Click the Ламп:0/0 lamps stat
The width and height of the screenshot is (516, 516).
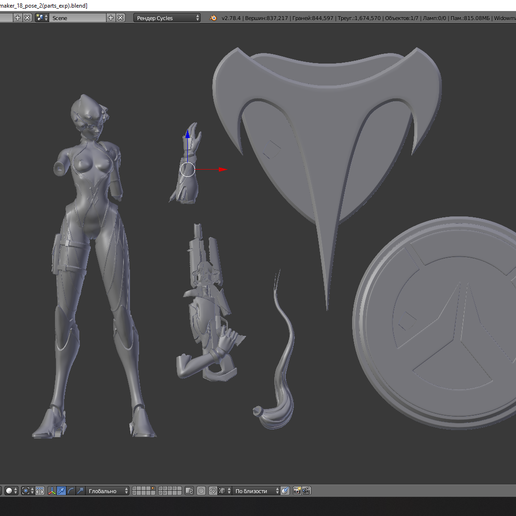[x=434, y=18]
